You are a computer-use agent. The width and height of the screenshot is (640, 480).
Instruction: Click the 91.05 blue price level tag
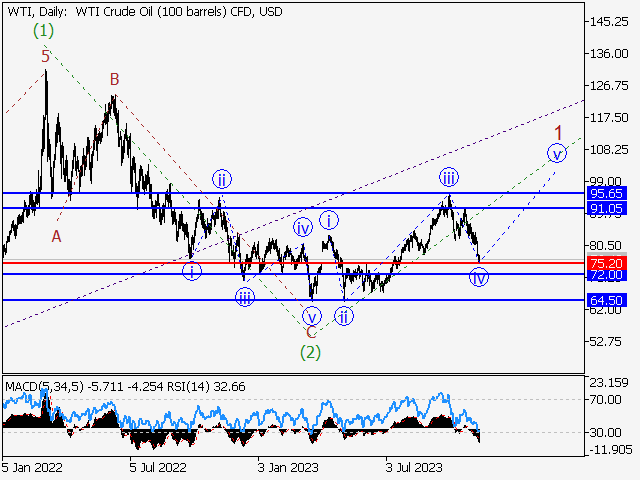pos(606,209)
